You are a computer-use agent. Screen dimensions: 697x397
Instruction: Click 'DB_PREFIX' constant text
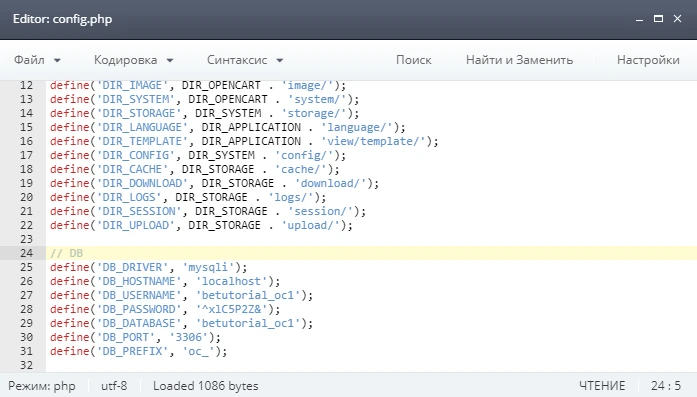[x=132, y=351]
